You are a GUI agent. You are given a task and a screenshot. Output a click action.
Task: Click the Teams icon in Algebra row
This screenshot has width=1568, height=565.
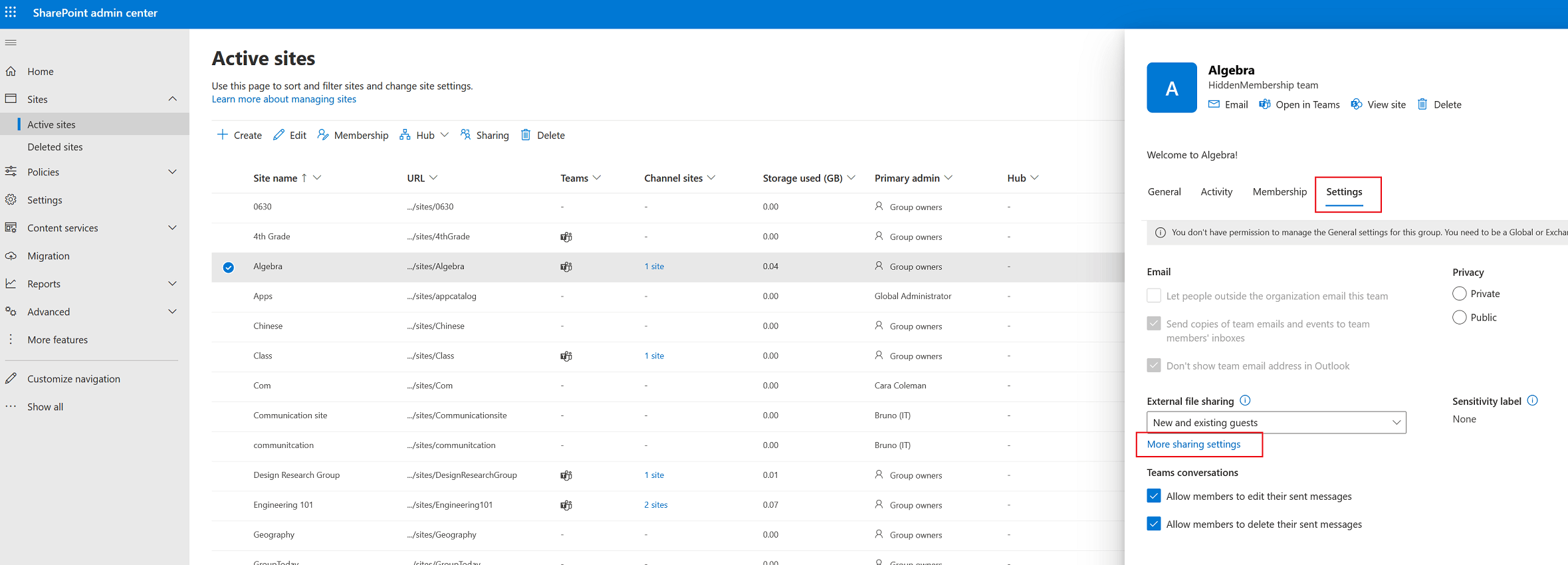[x=566, y=267]
